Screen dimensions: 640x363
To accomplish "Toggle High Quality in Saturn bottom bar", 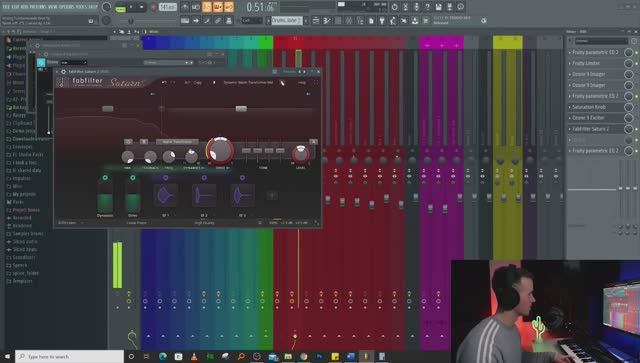I will tap(204, 223).
